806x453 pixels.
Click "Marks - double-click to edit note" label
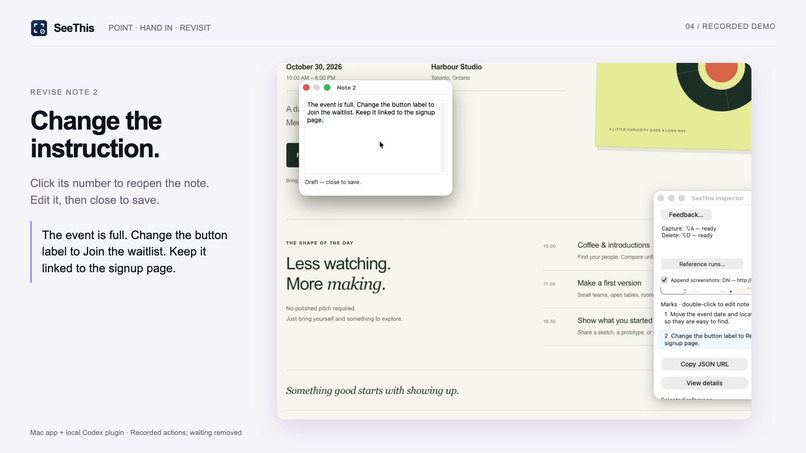click(704, 304)
